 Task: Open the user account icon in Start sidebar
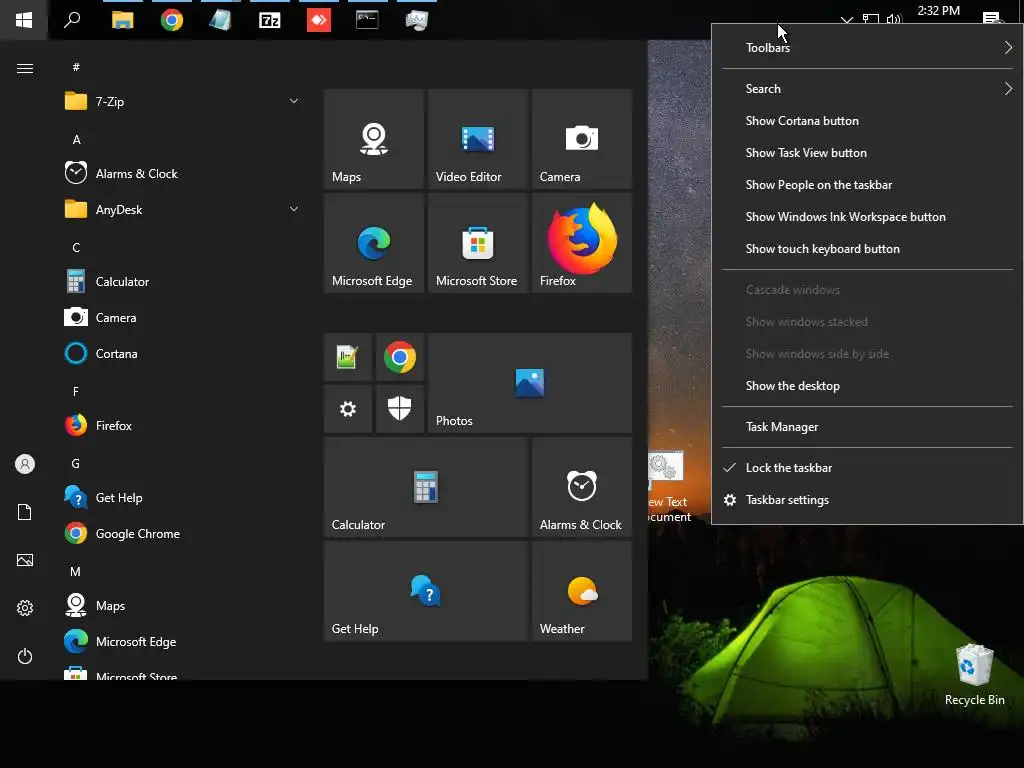(25, 464)
